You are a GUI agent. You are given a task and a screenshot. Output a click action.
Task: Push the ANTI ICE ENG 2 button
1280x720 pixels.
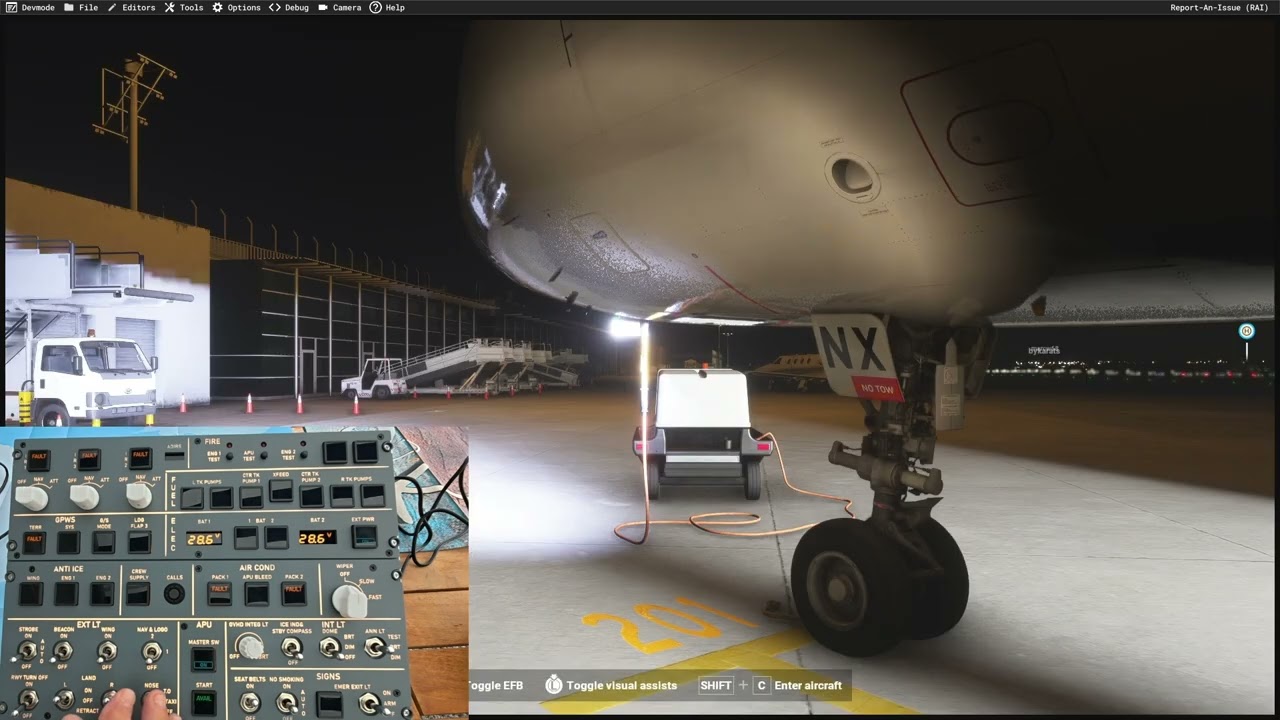click(x=102, y=593)
